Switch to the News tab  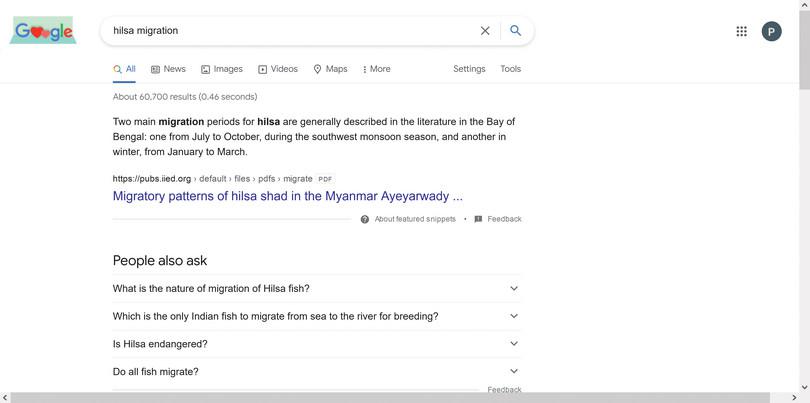click(x=168, y=69)
